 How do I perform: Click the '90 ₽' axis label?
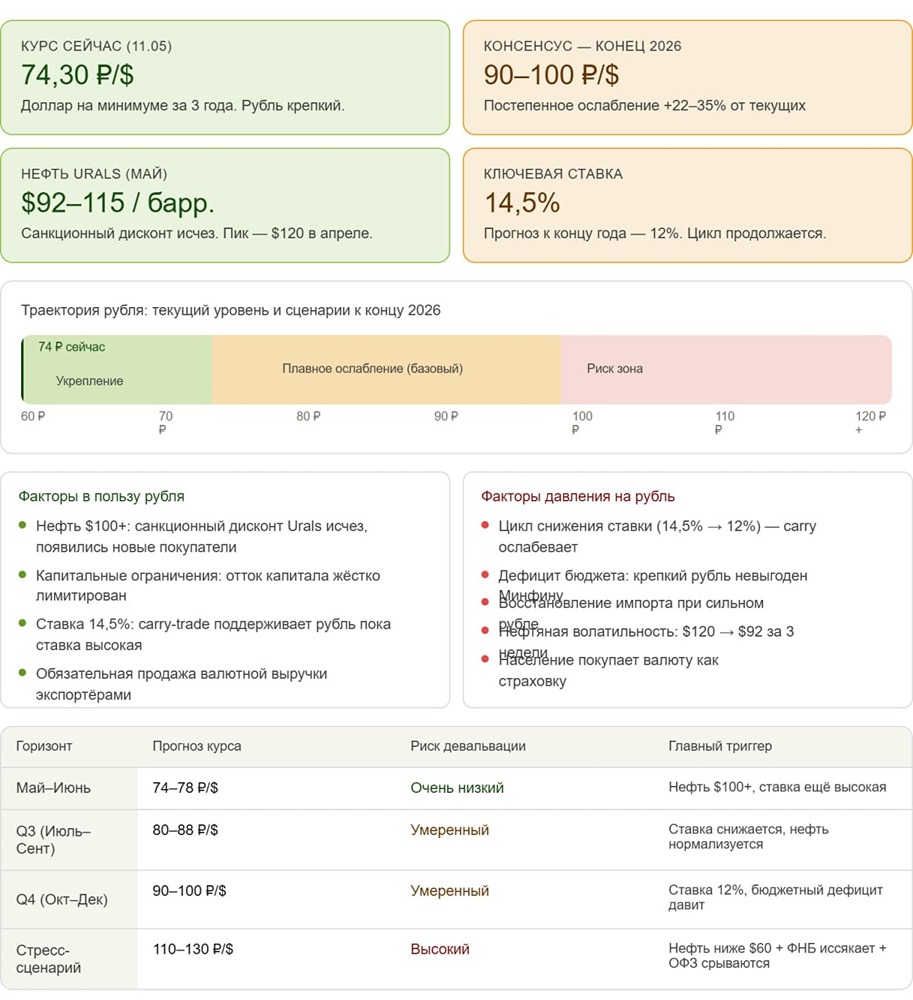[x=446, y=416]
